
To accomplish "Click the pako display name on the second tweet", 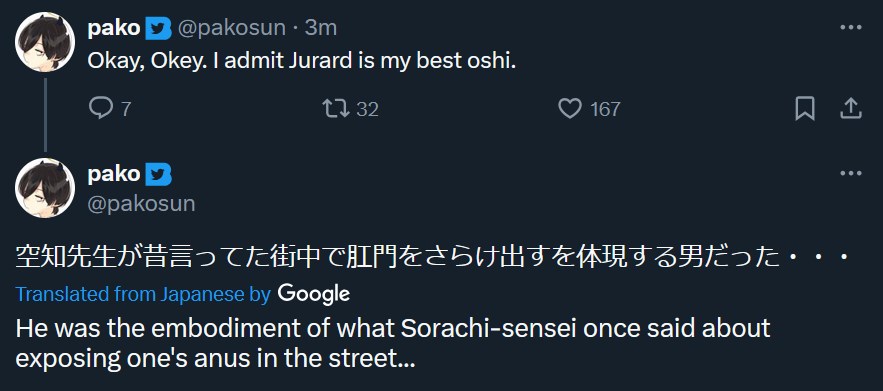I will (114, 174).
